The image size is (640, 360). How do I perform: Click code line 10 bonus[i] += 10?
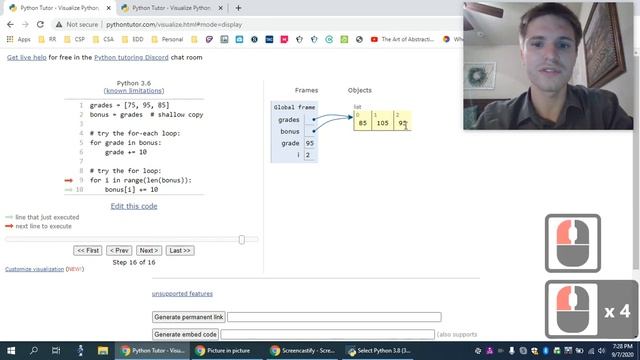click(131, 189)
